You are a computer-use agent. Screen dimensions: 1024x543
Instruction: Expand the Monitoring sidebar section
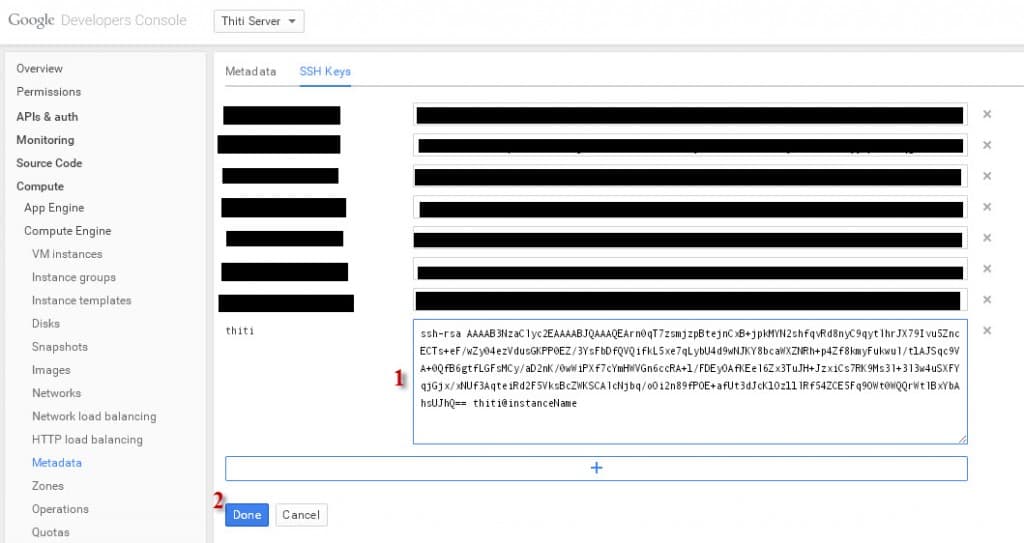[x=45, y=140]
